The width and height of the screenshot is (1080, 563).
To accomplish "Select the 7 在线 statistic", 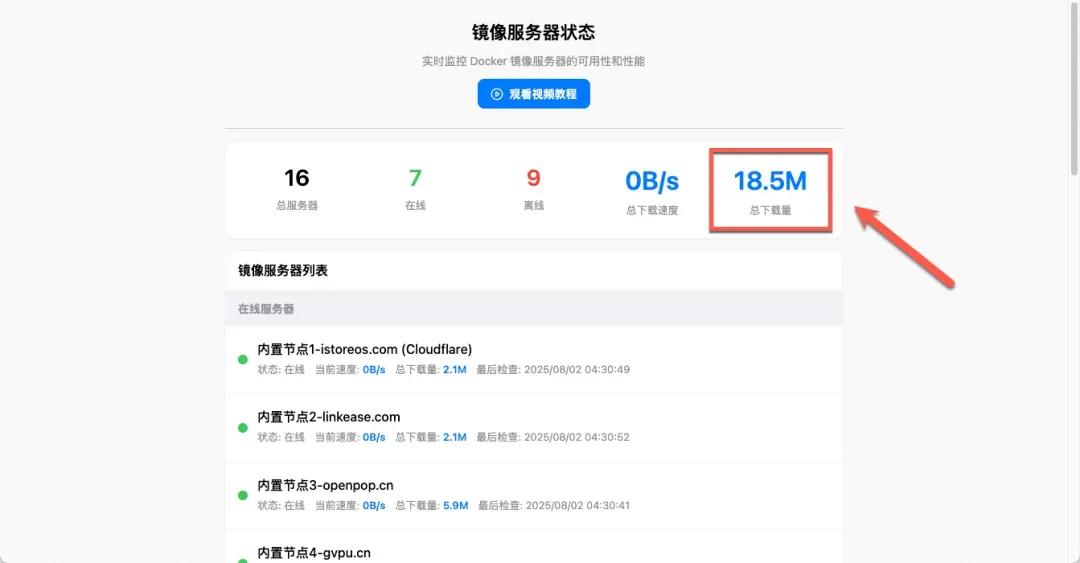I will pos(415,188).
